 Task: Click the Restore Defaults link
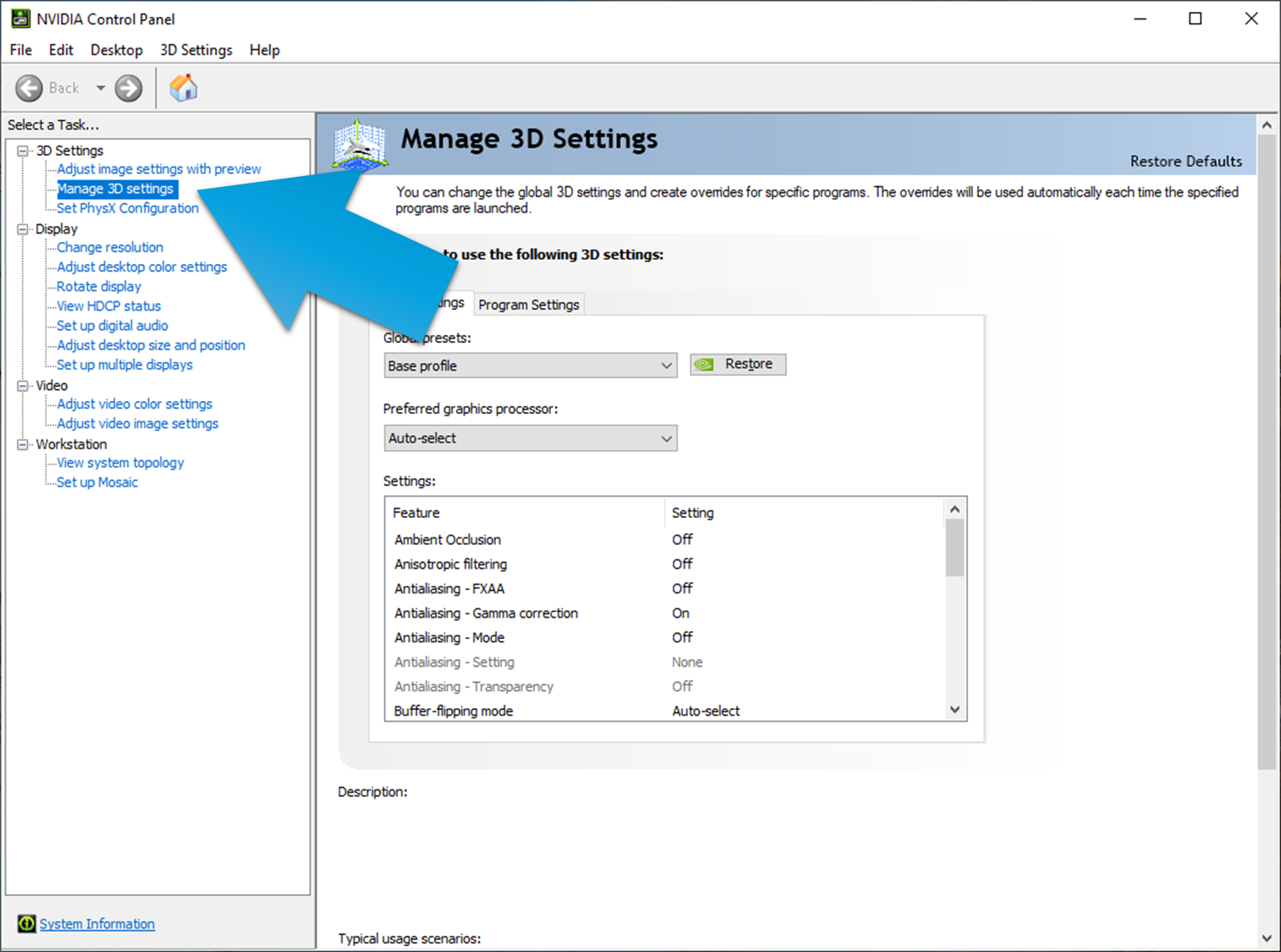1186,162
